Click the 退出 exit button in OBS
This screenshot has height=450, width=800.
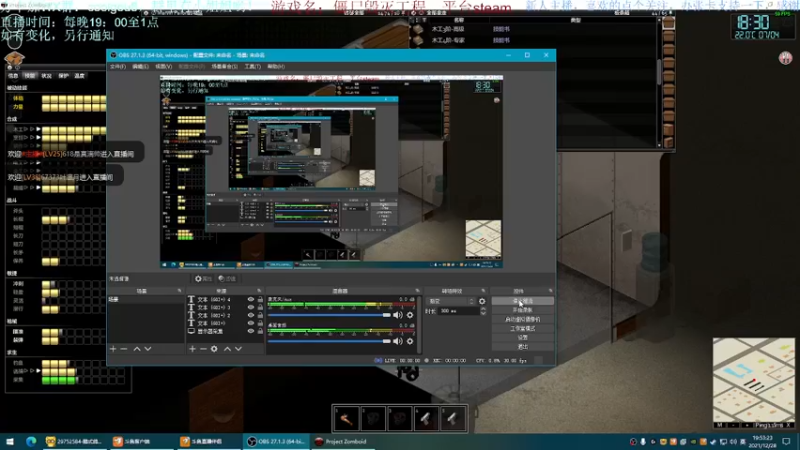coord(522,347)
